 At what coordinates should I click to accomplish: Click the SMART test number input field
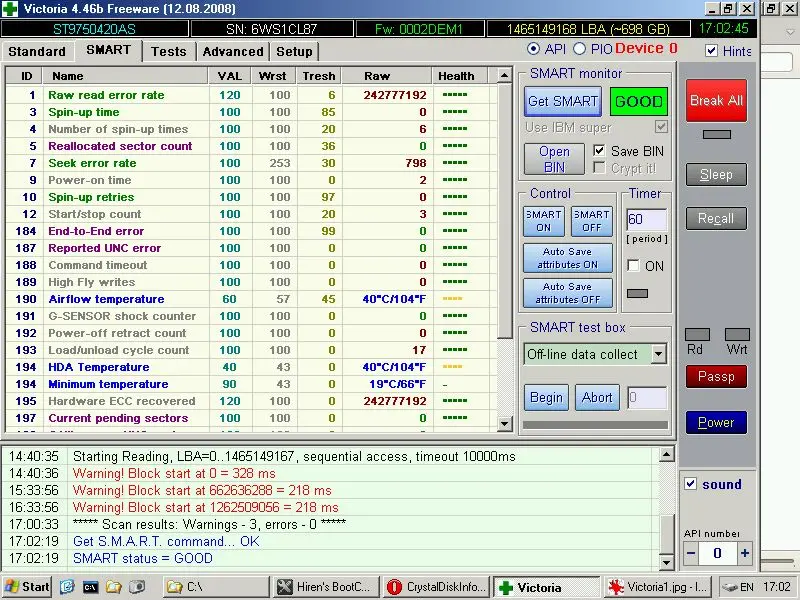coord(647,397)
